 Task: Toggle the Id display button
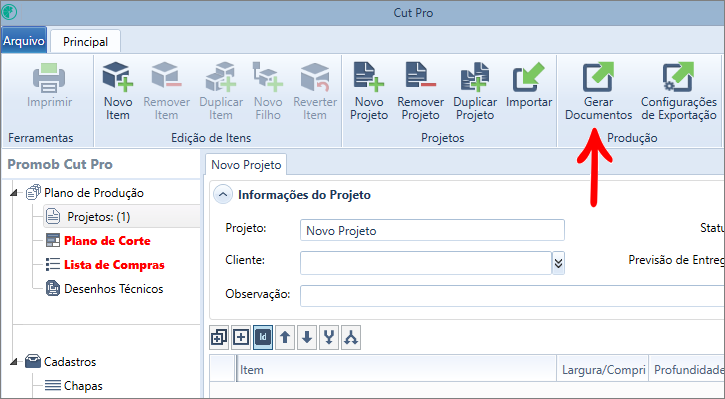tap(263, 338)
